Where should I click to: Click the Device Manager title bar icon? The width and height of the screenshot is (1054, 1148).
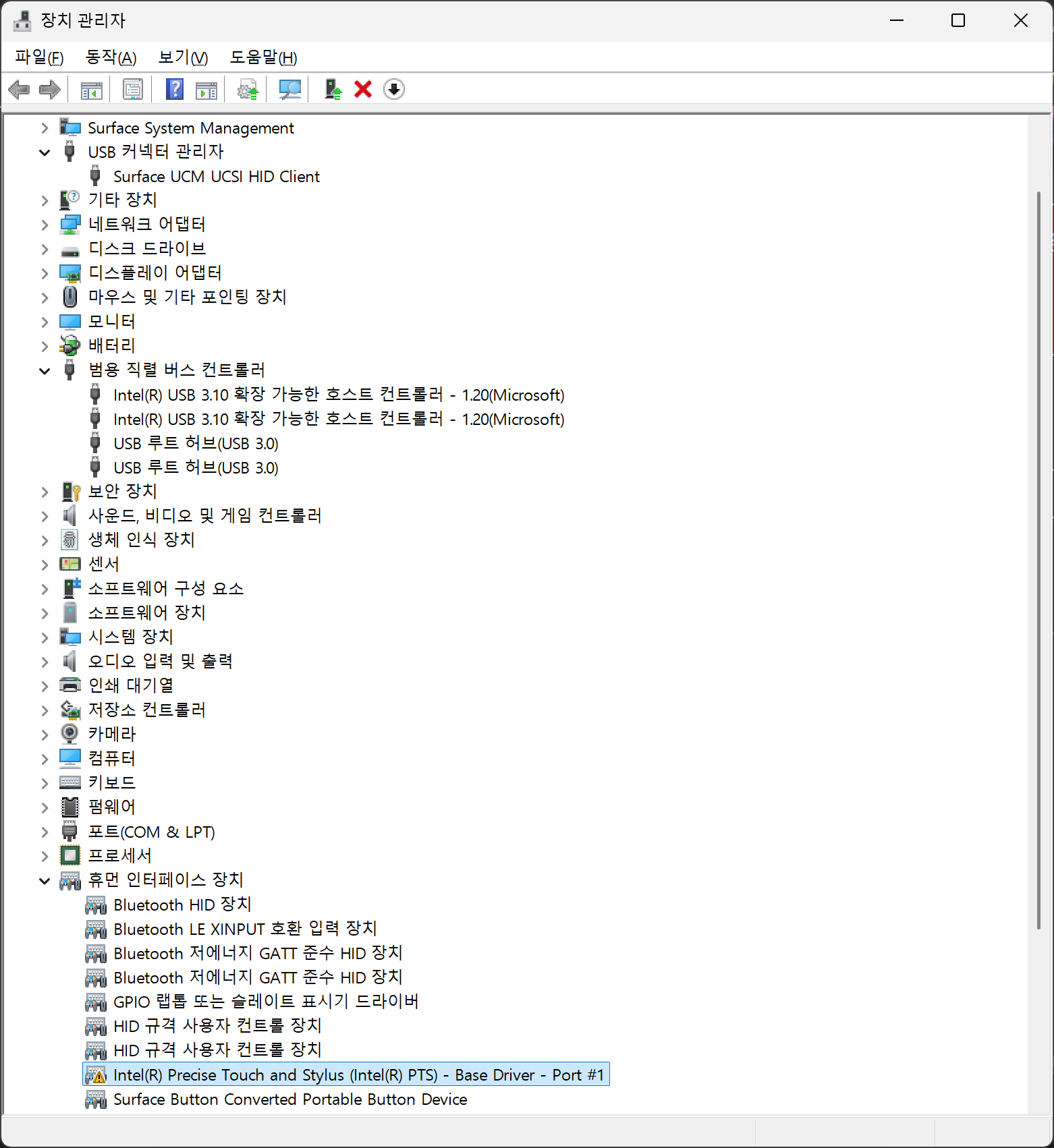22,21
